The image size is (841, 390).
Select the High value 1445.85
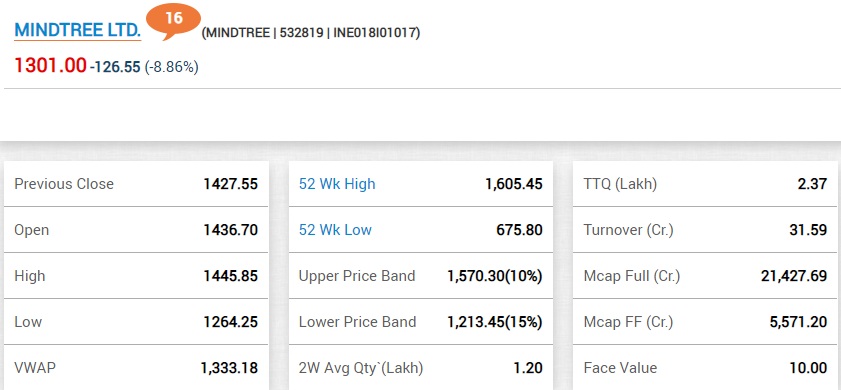(x=231, y=276)
